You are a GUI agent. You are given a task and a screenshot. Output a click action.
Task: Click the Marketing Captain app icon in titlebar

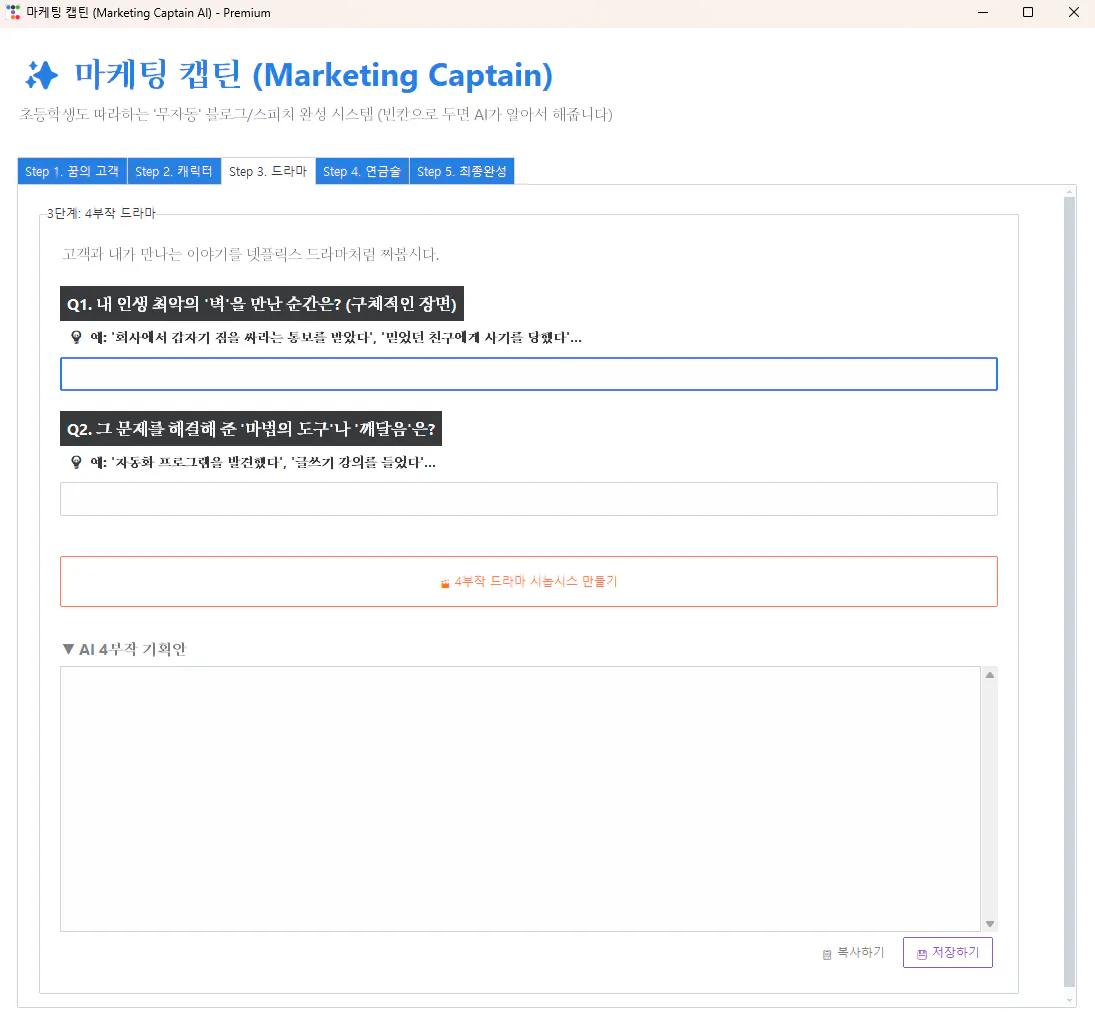click(x=11, y=12)
